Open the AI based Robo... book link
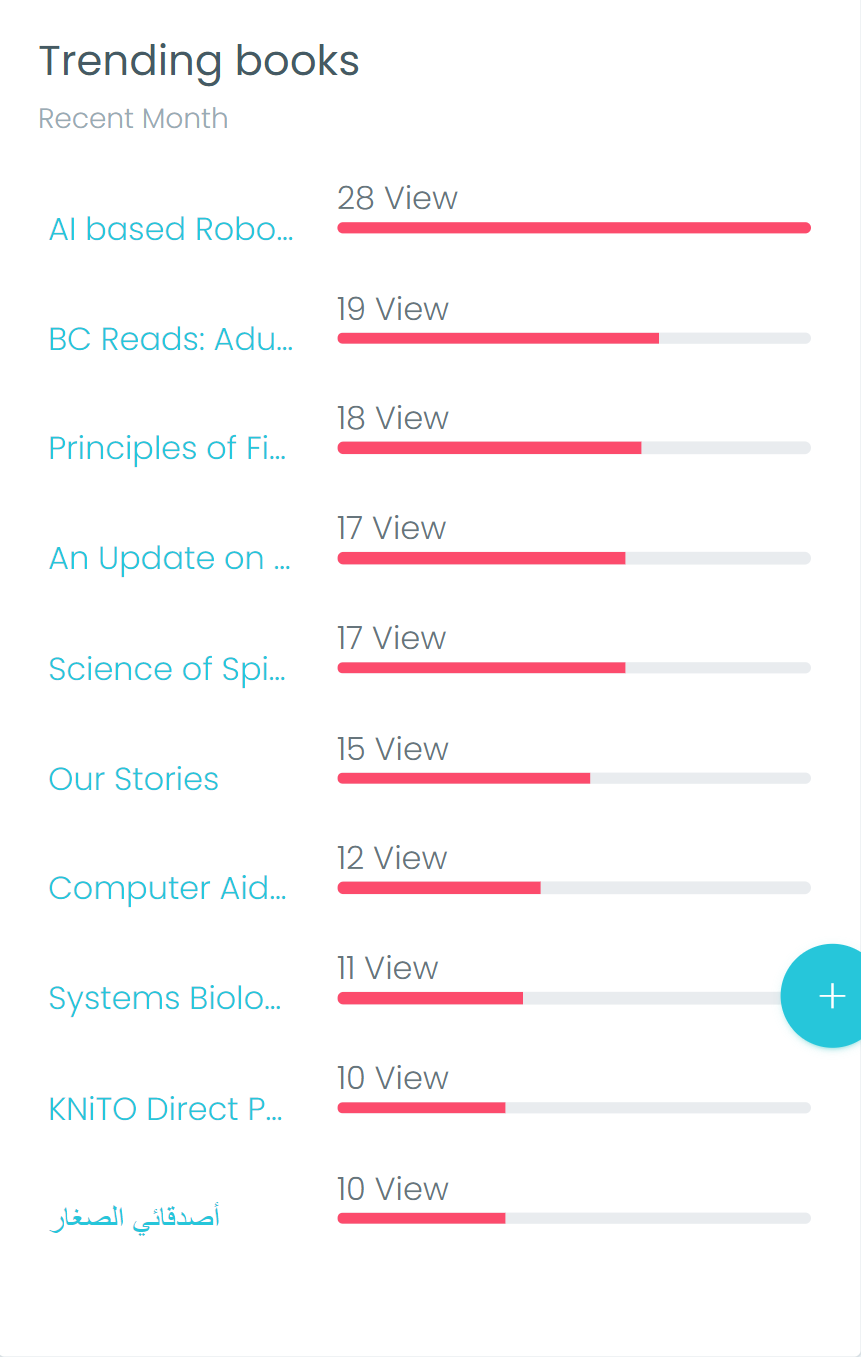The width and height of the screenshot is (861, 1357). click(171, 229)
